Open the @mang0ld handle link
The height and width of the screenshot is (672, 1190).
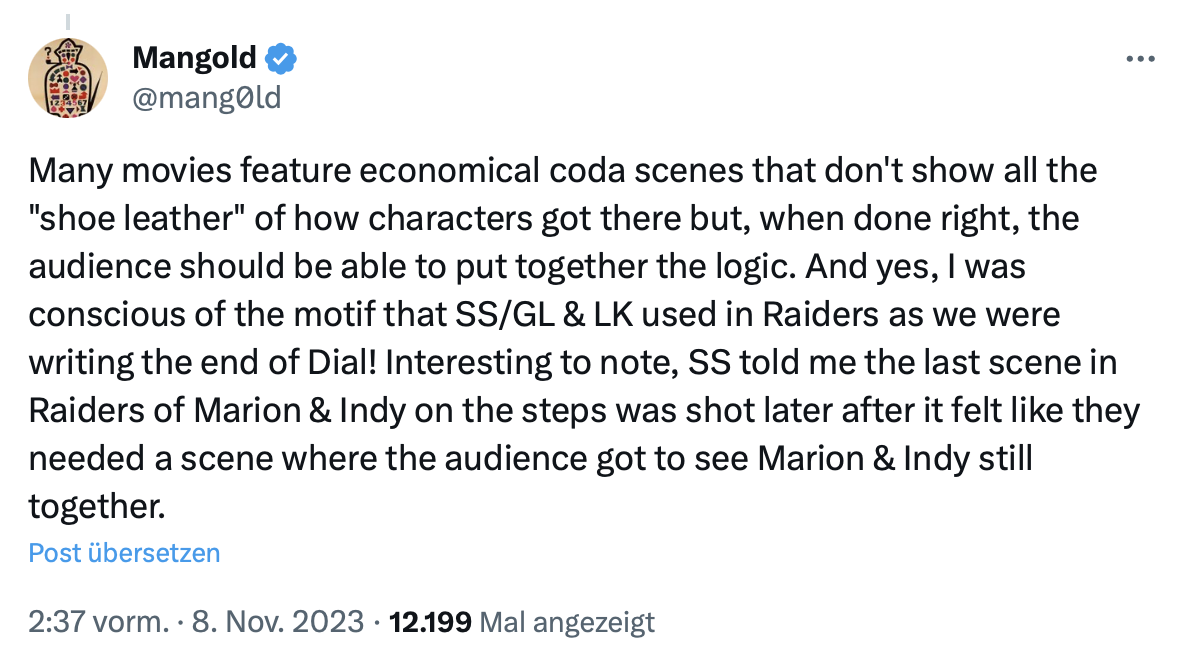(x=206, y=97)
